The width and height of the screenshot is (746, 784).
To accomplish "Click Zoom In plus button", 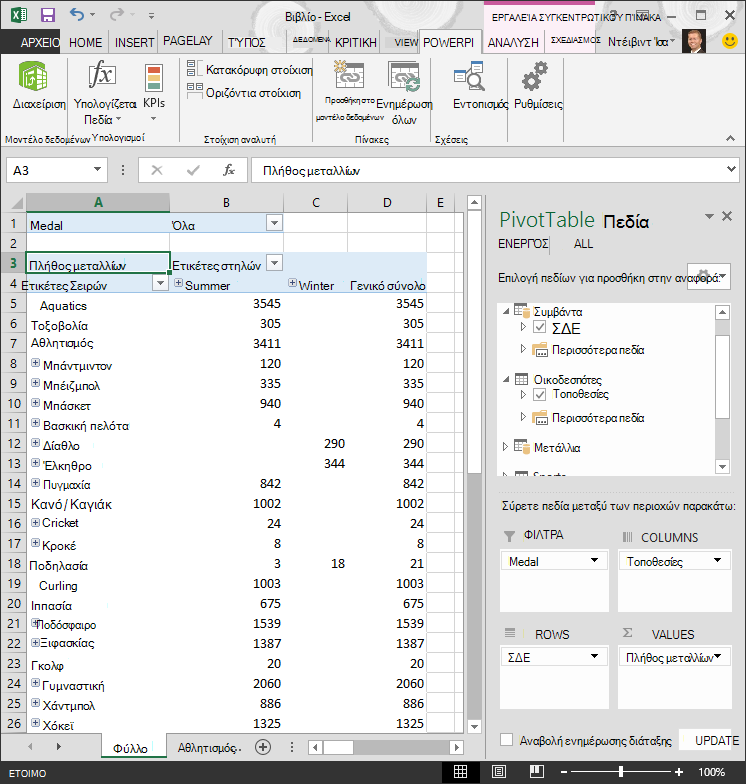I will [679, 772].
